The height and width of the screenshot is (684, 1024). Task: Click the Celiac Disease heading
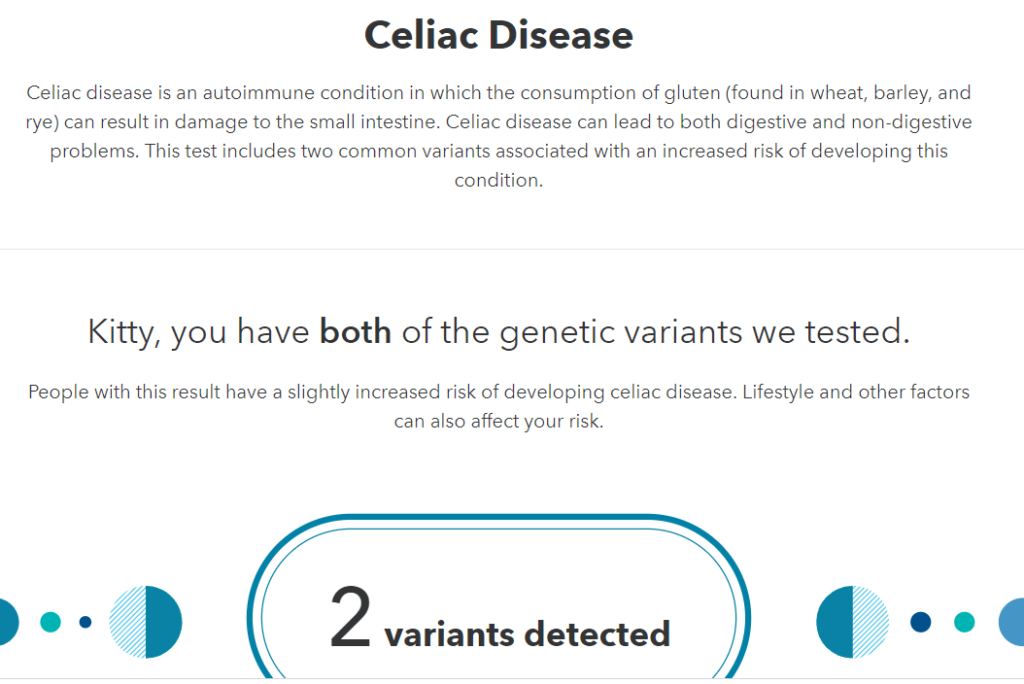498,35
